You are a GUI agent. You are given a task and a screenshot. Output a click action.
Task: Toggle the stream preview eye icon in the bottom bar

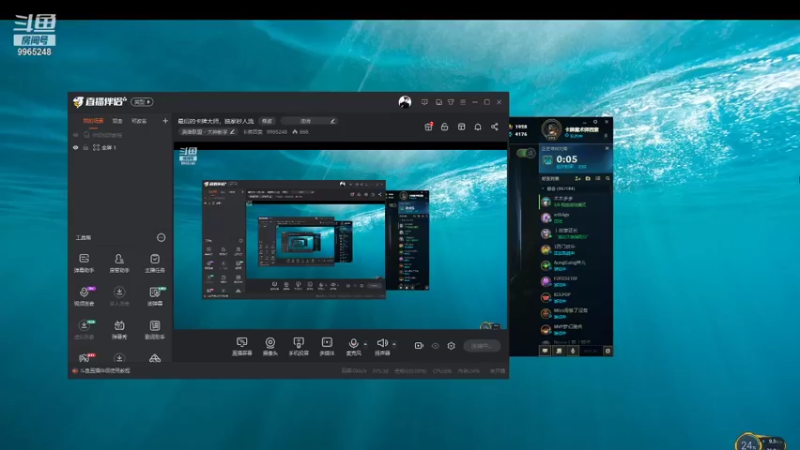pyautogui.click(x=435, y=346)
